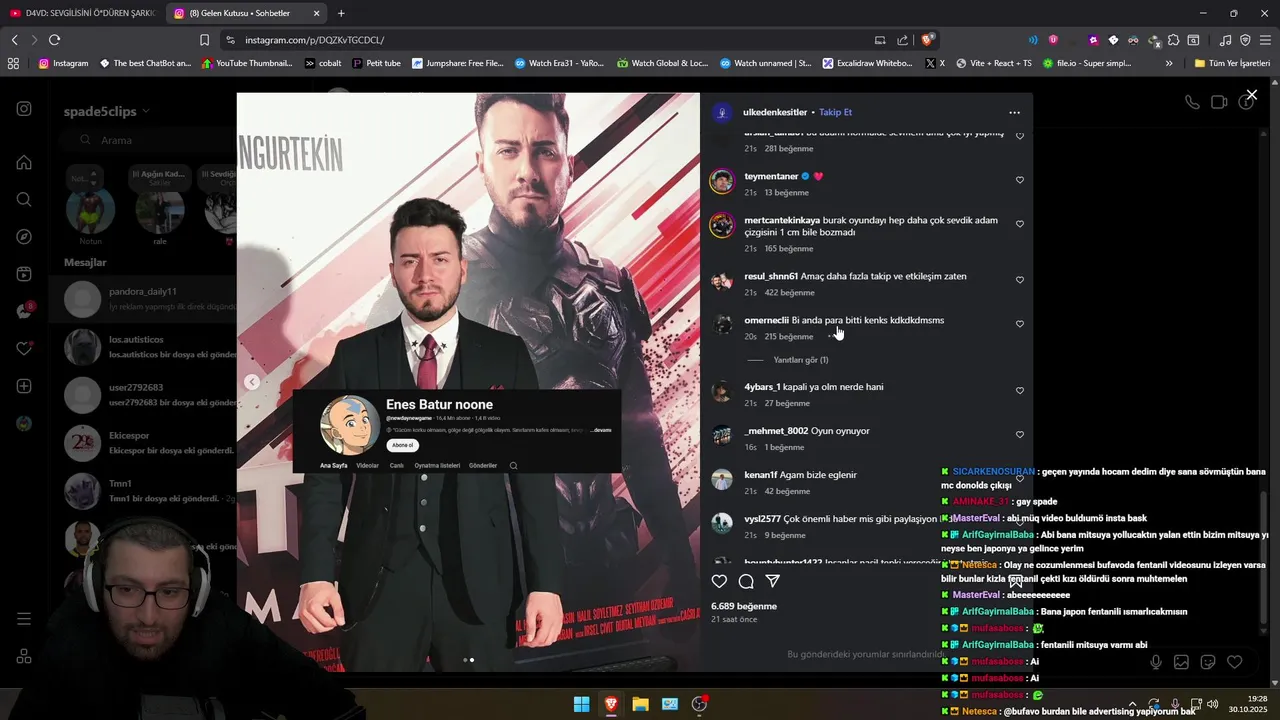The image size is (1280, 720).
Task: Open Brave Shields icon in address bar
Action: click(x=928, y=40)
